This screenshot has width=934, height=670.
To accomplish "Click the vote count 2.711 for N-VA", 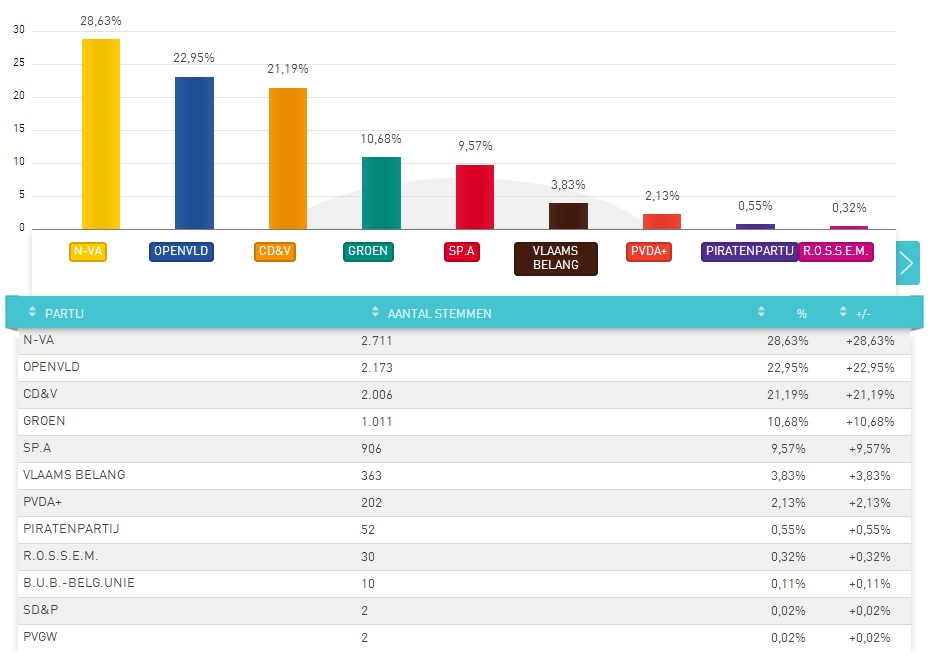I will pos(376,341).
